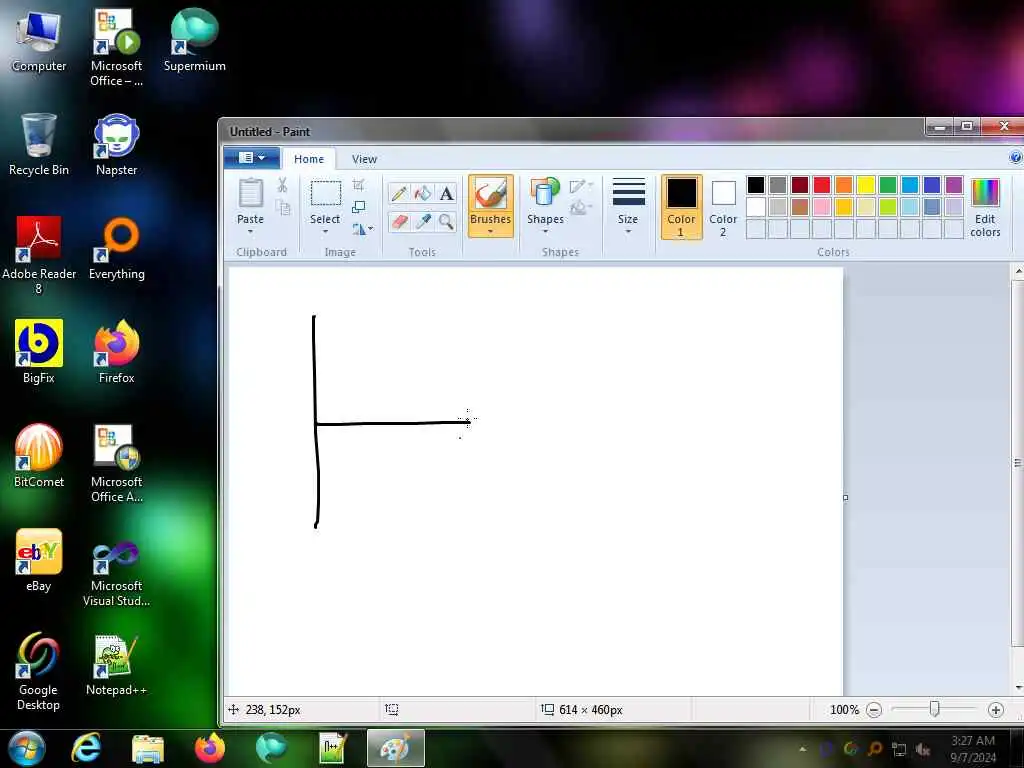
Task: Click the zoom level slider handle
Action: point(935,709)
